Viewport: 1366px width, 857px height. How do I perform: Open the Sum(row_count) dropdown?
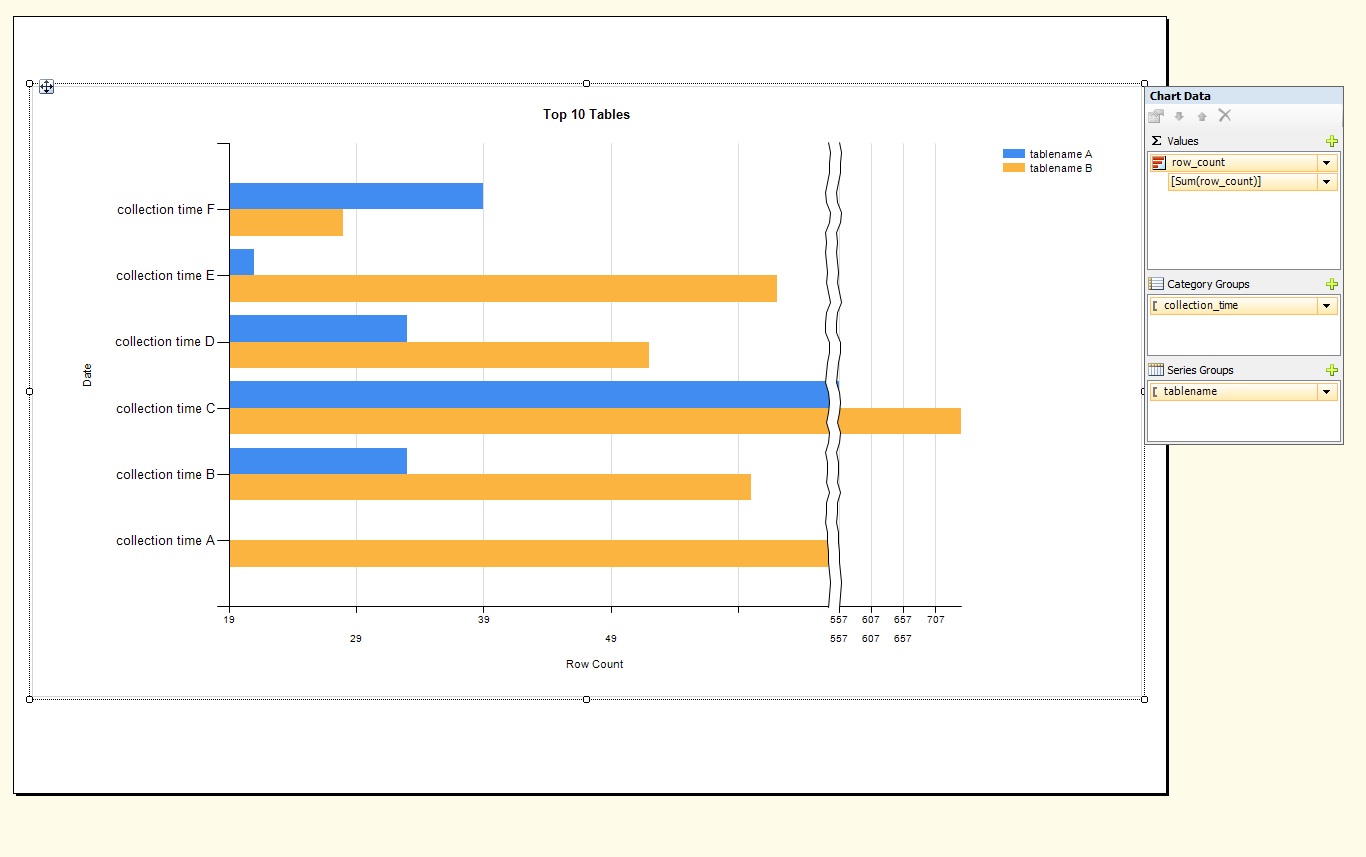point(1327,181)
